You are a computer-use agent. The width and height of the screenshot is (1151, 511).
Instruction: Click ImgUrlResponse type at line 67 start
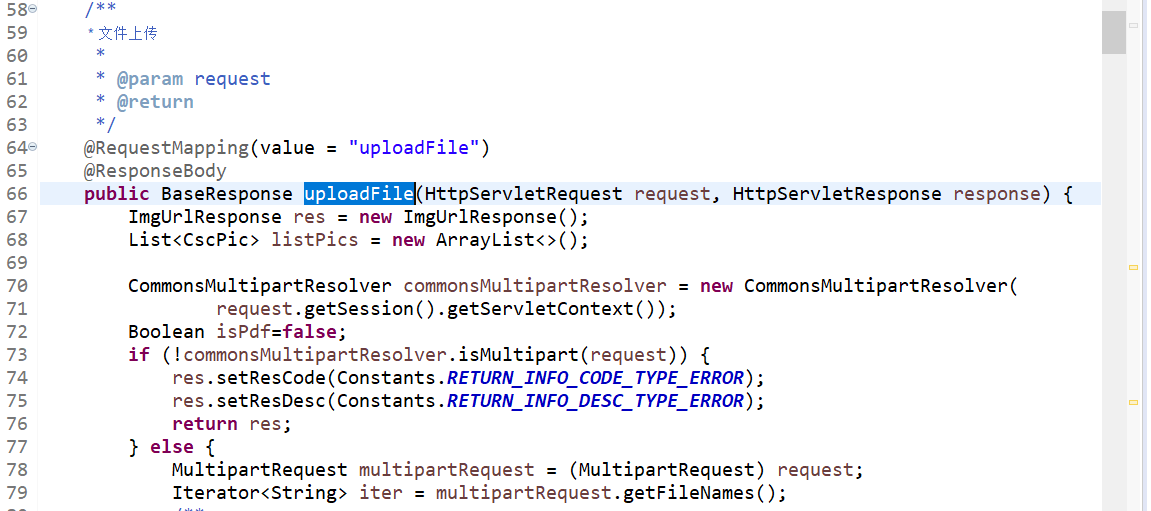(x=205, y=217)
